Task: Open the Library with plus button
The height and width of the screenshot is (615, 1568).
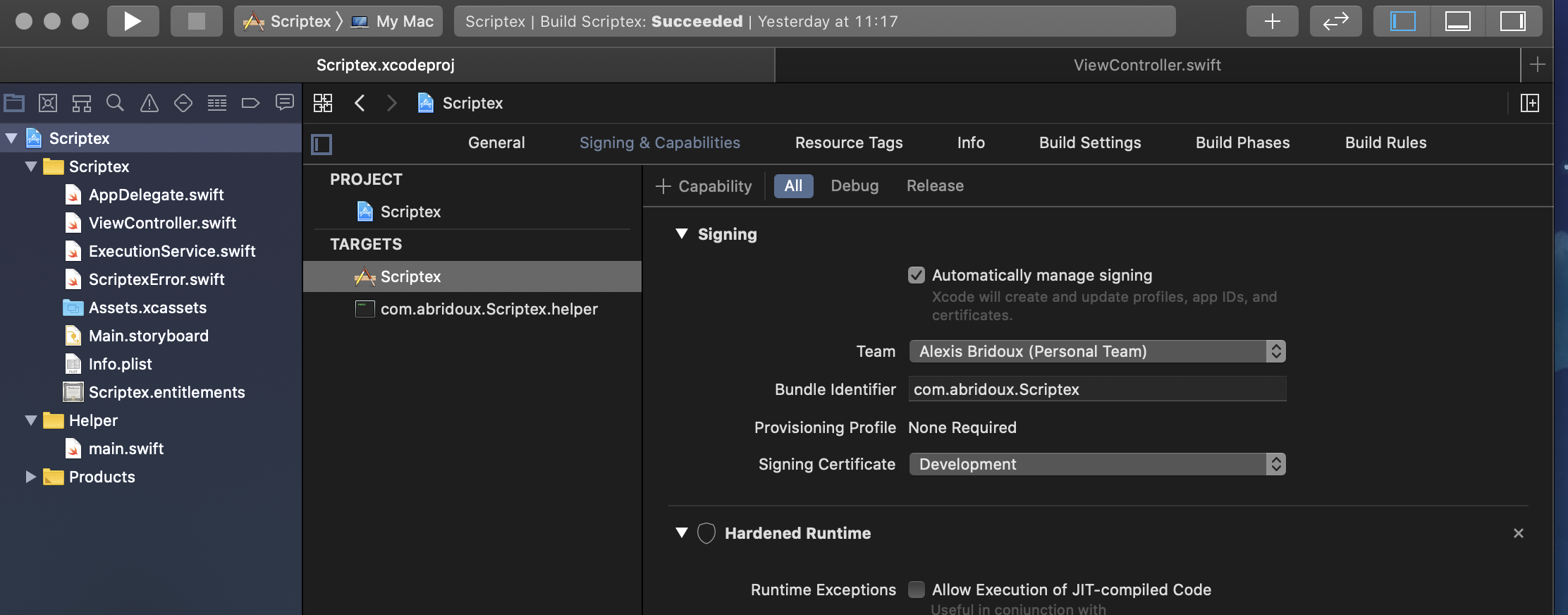Action: 1272,21
